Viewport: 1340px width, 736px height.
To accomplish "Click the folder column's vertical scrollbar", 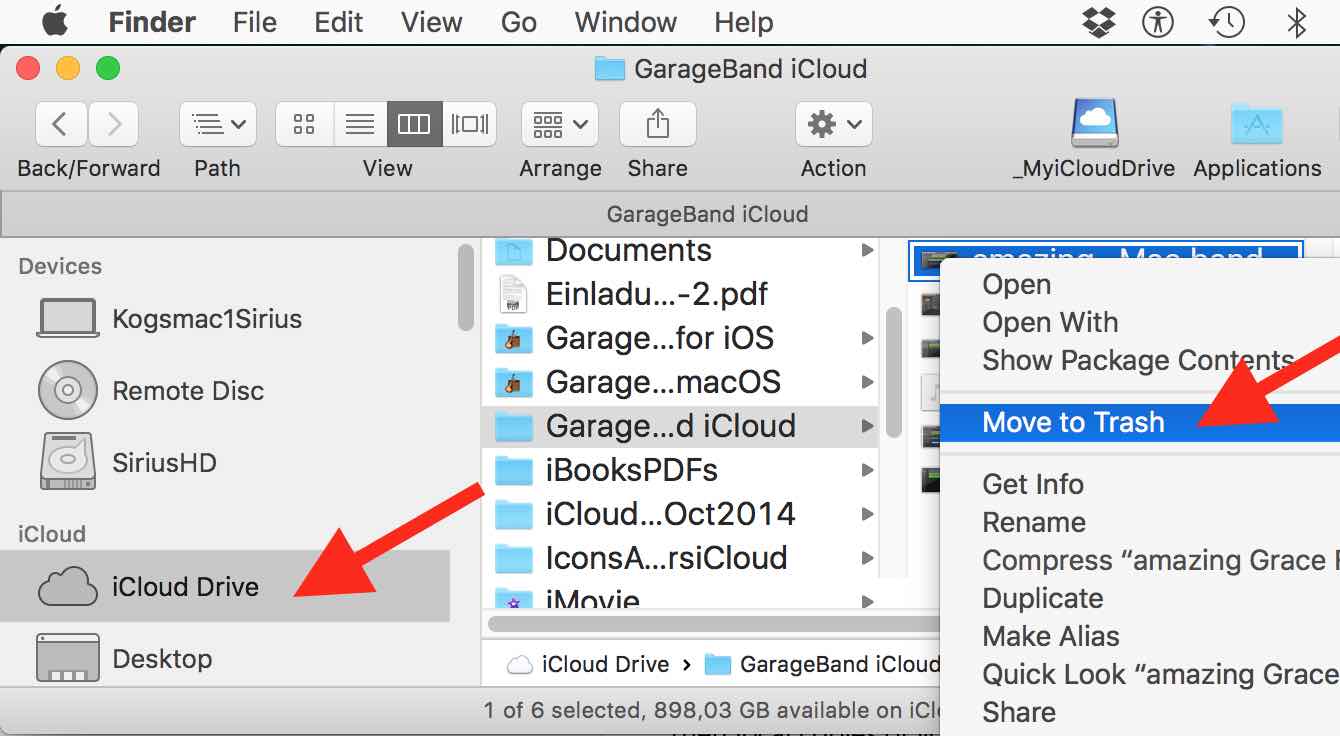I will (893, 375).
